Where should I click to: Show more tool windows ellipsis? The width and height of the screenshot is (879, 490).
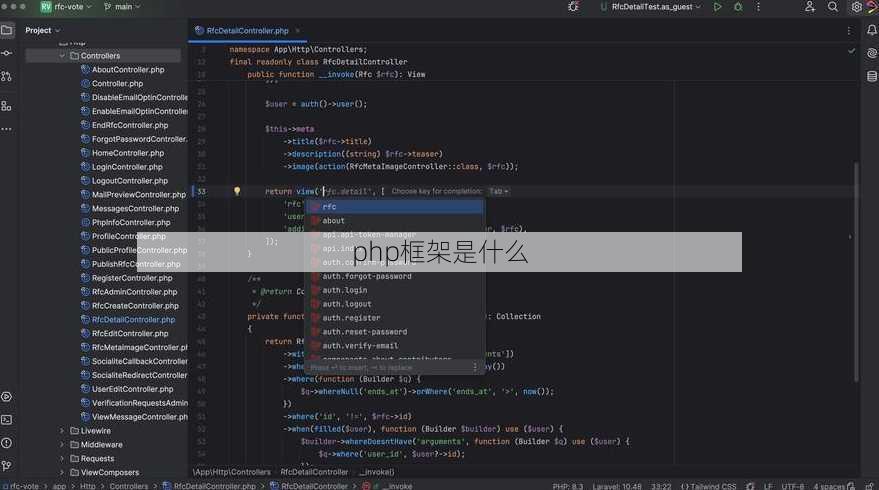coord(7,129)
